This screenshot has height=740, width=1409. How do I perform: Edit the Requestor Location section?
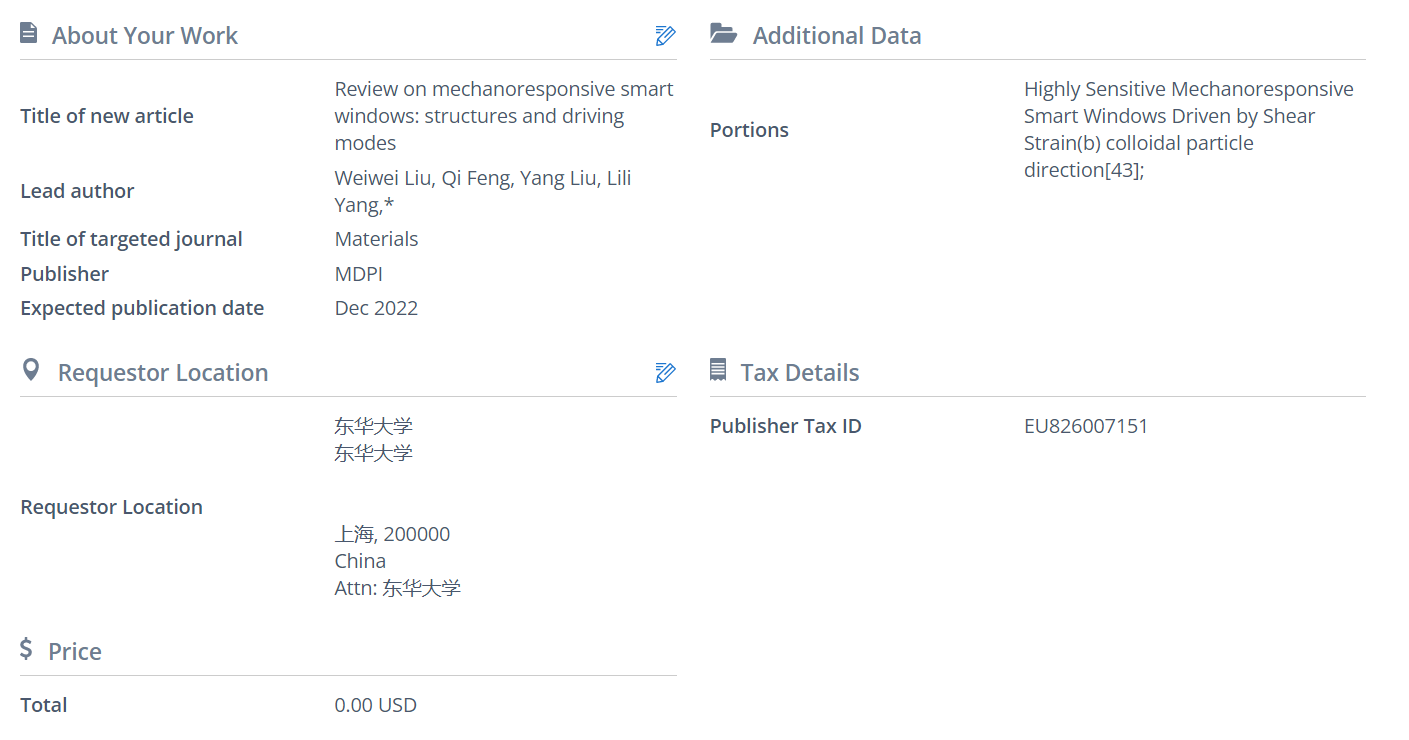click(x=665, y=373)
